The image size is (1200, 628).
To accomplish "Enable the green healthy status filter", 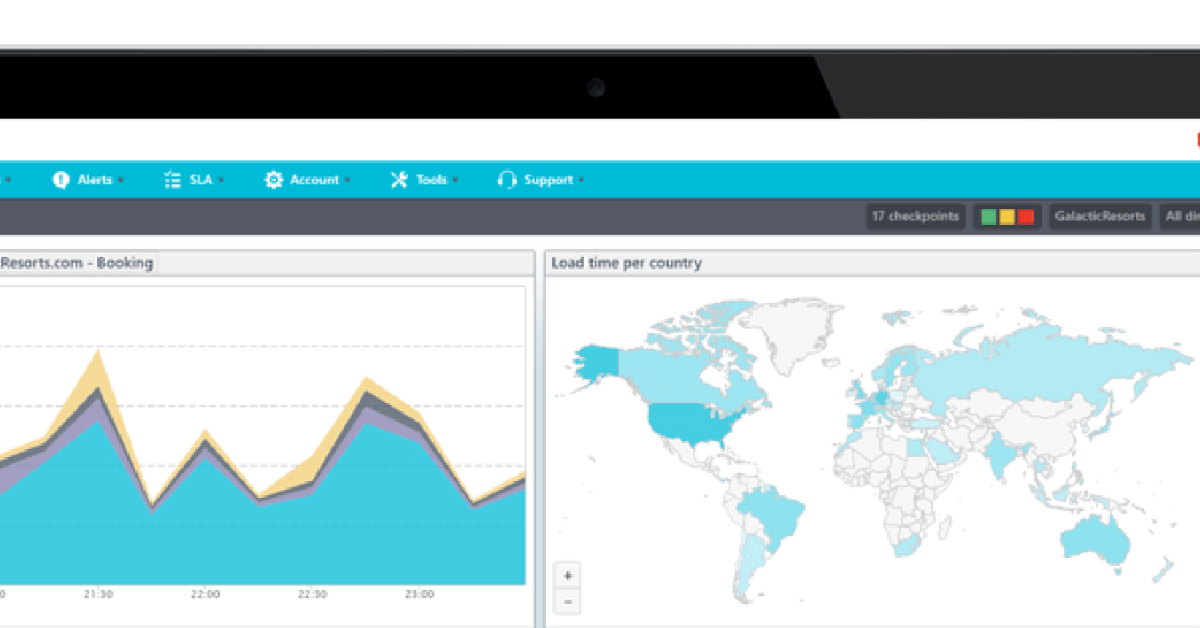I will click(x=987, y=216).
